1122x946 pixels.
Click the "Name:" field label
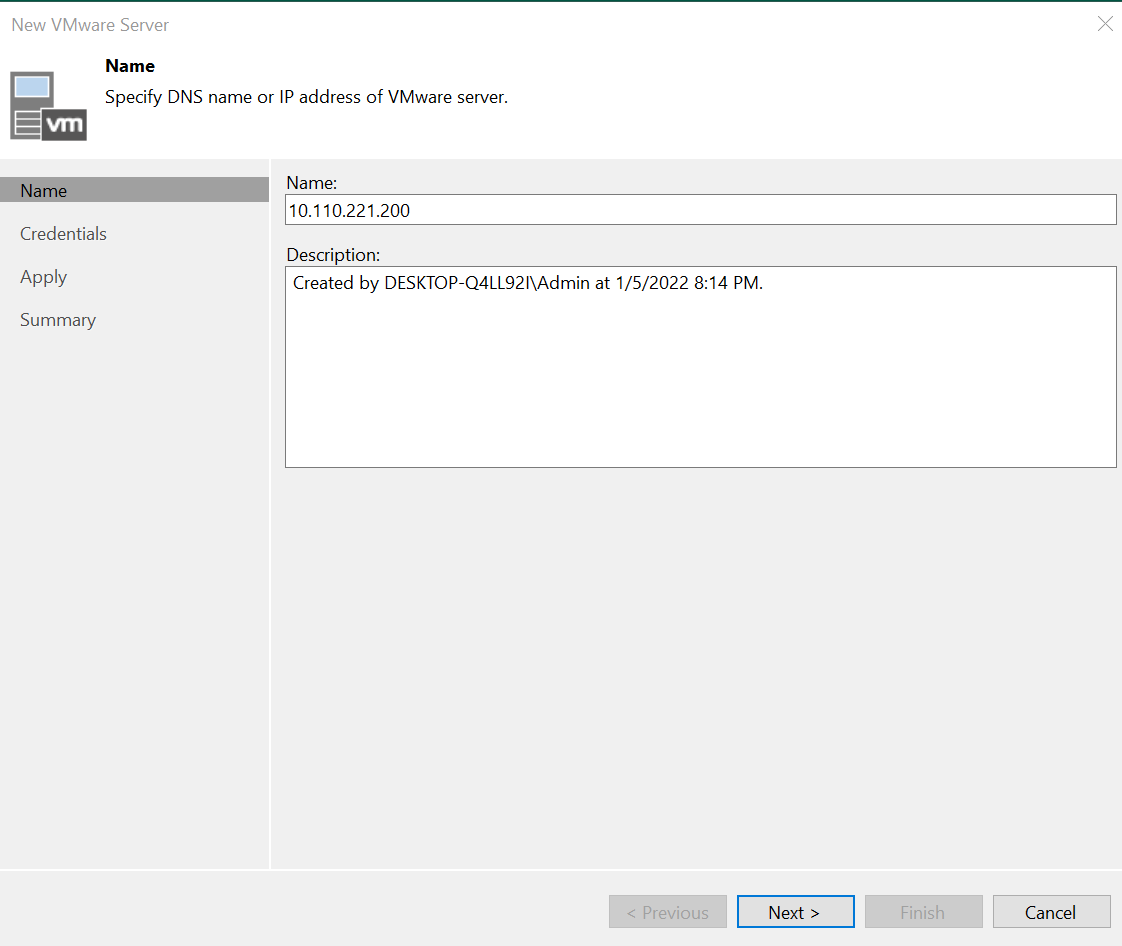(x=312, y=183)
